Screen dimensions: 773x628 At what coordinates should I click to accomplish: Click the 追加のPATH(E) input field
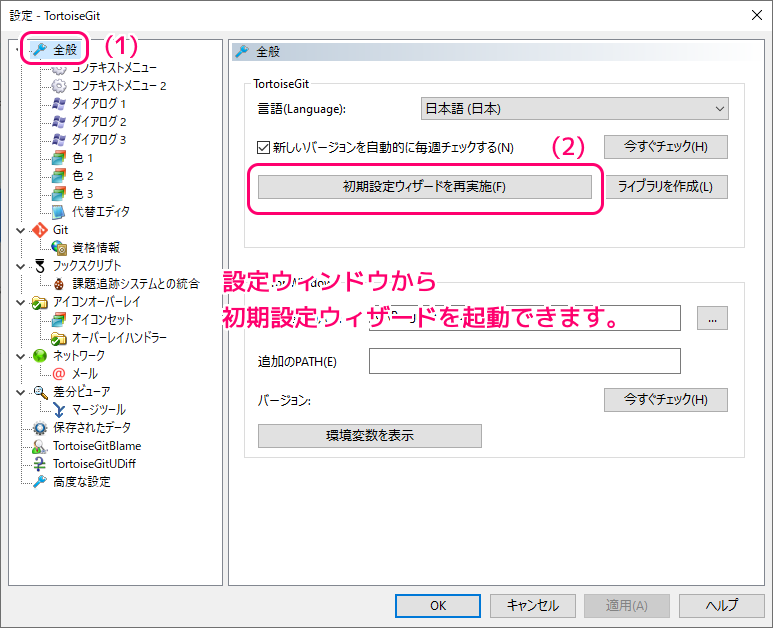(x=525, y=361)
